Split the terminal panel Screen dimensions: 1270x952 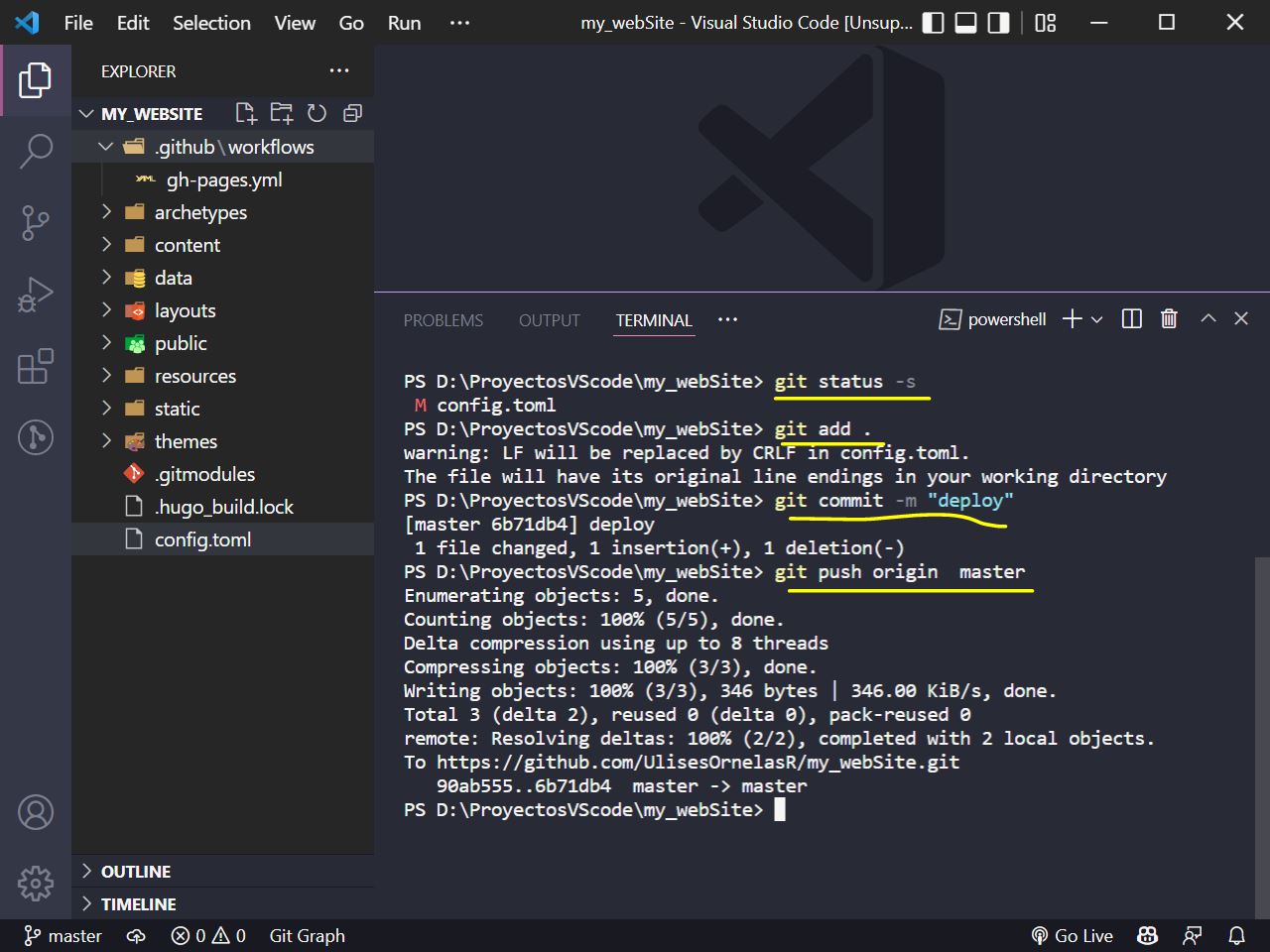pyautogui.click(x=1131, y=318)
